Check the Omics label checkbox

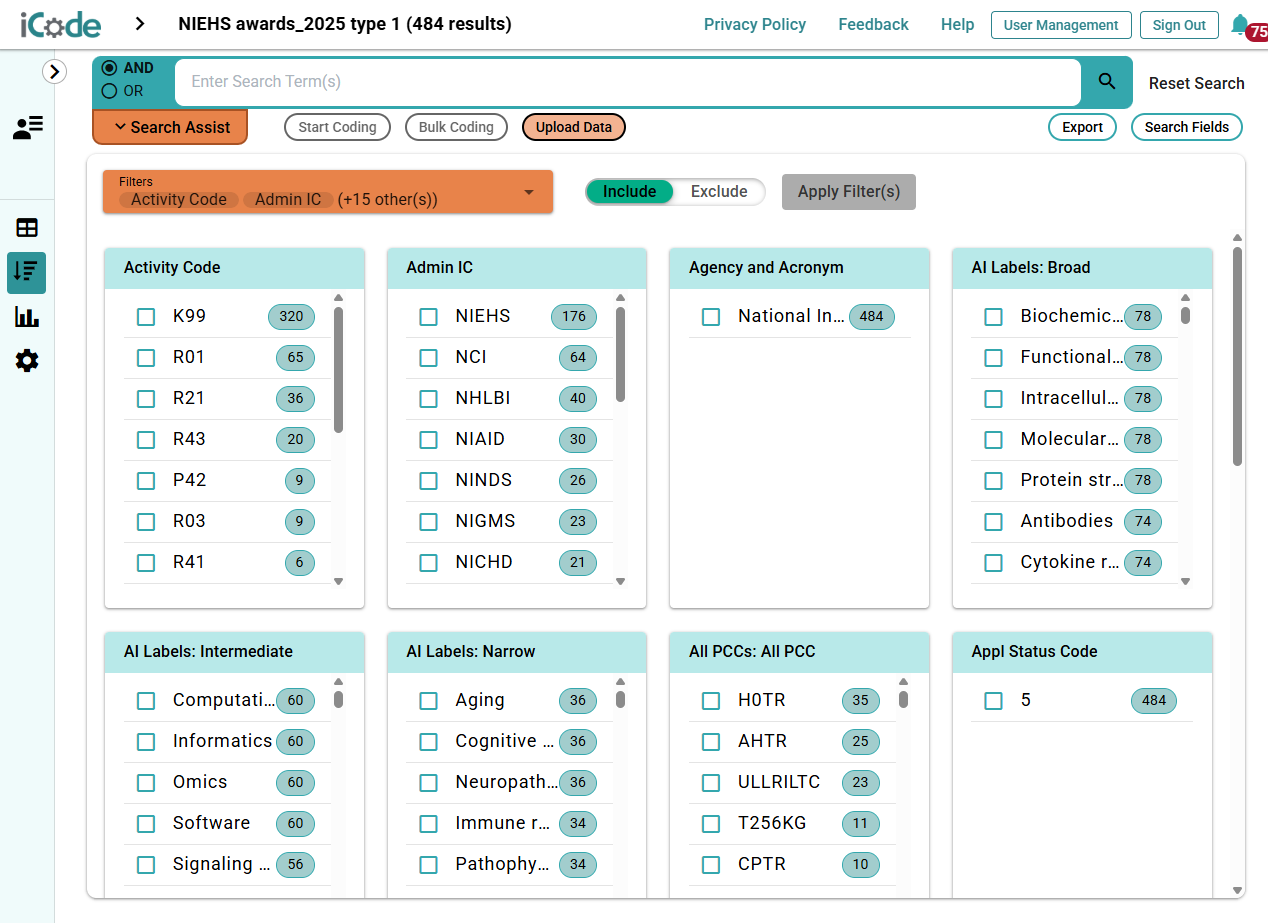point(146,783)
